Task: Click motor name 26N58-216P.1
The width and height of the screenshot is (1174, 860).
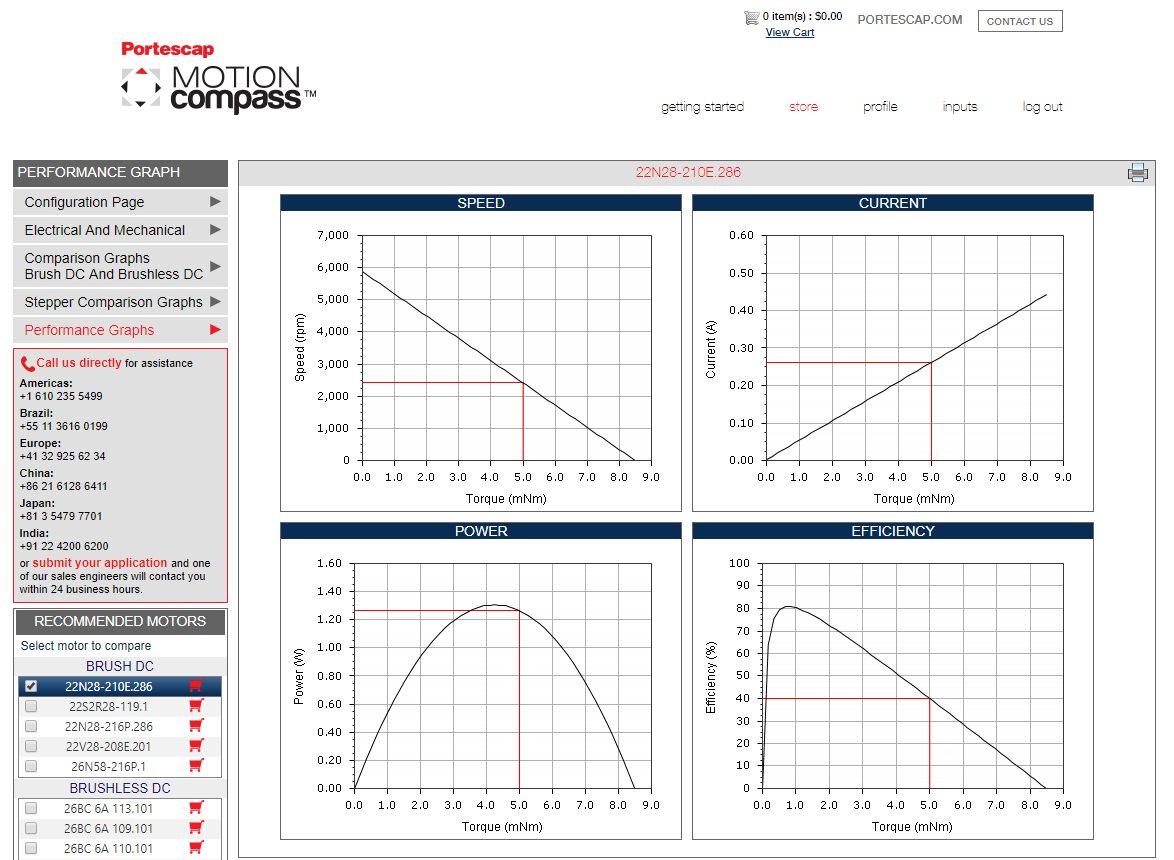Action: coord(109,766)
